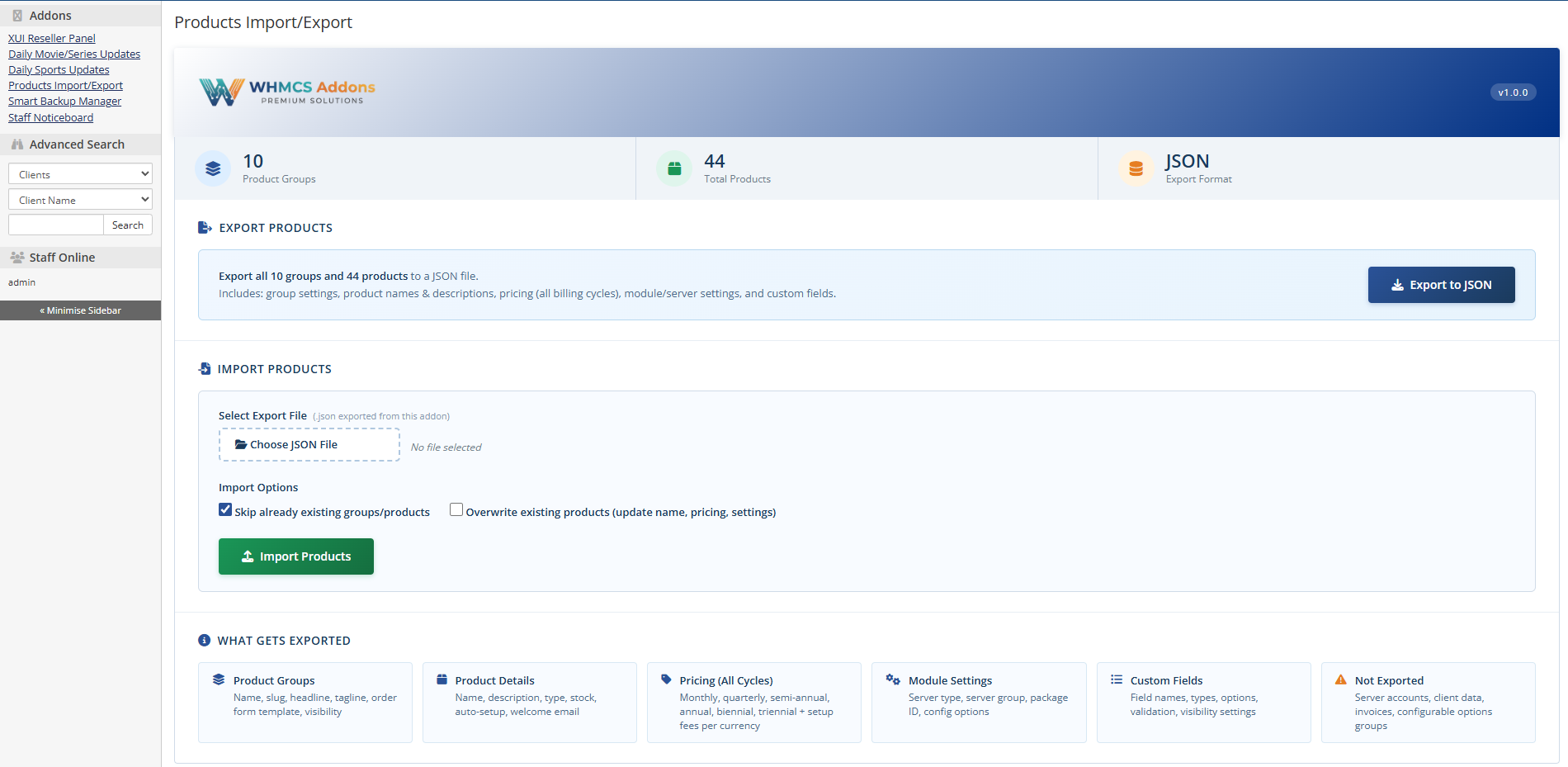The height and width of the screenshot is (767, 1568).
Task: Click the green box icon next to Total Products
Action: click(x=674, y=168)
